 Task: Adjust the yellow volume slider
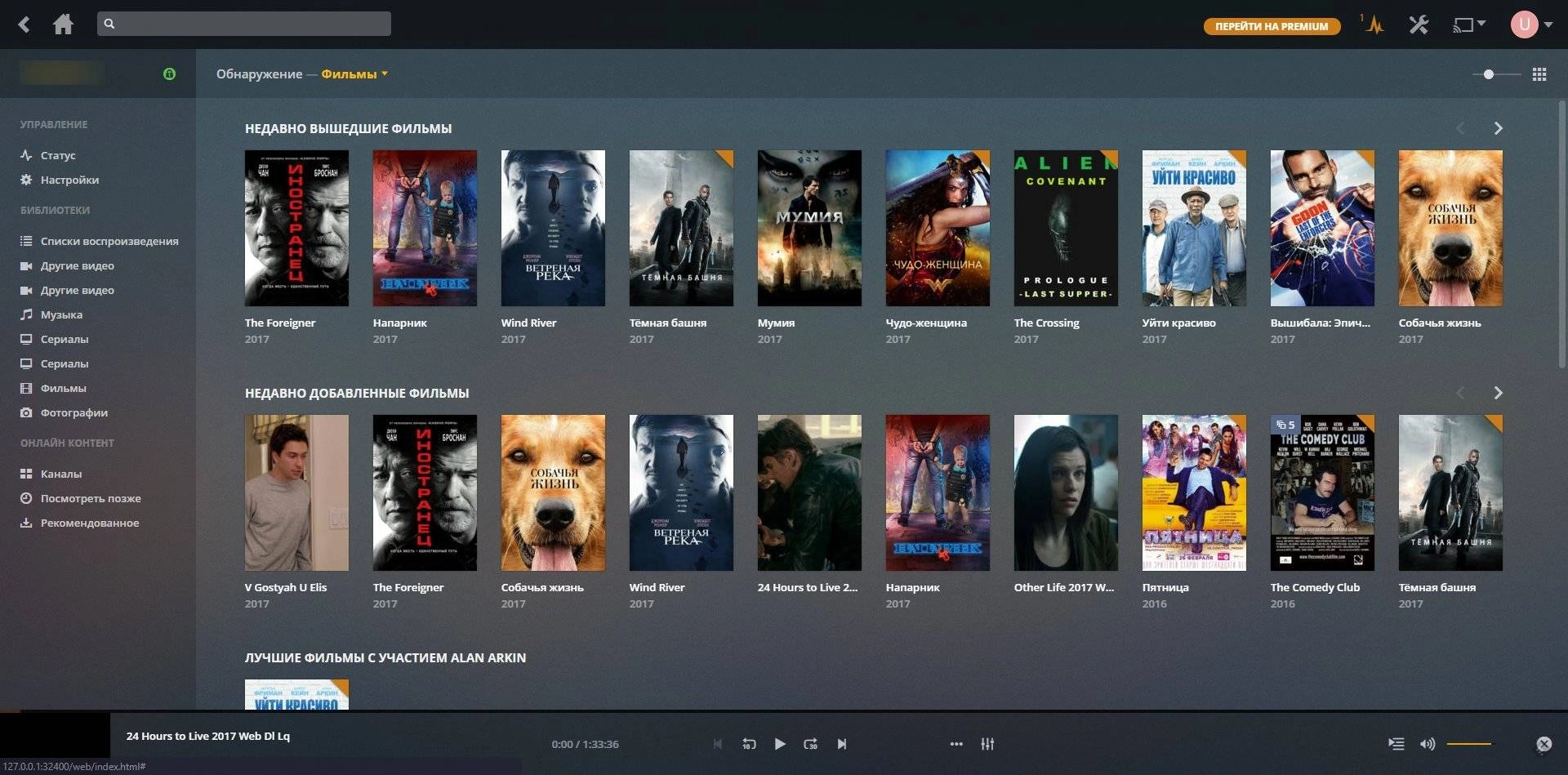click(x=1469, y=744)
